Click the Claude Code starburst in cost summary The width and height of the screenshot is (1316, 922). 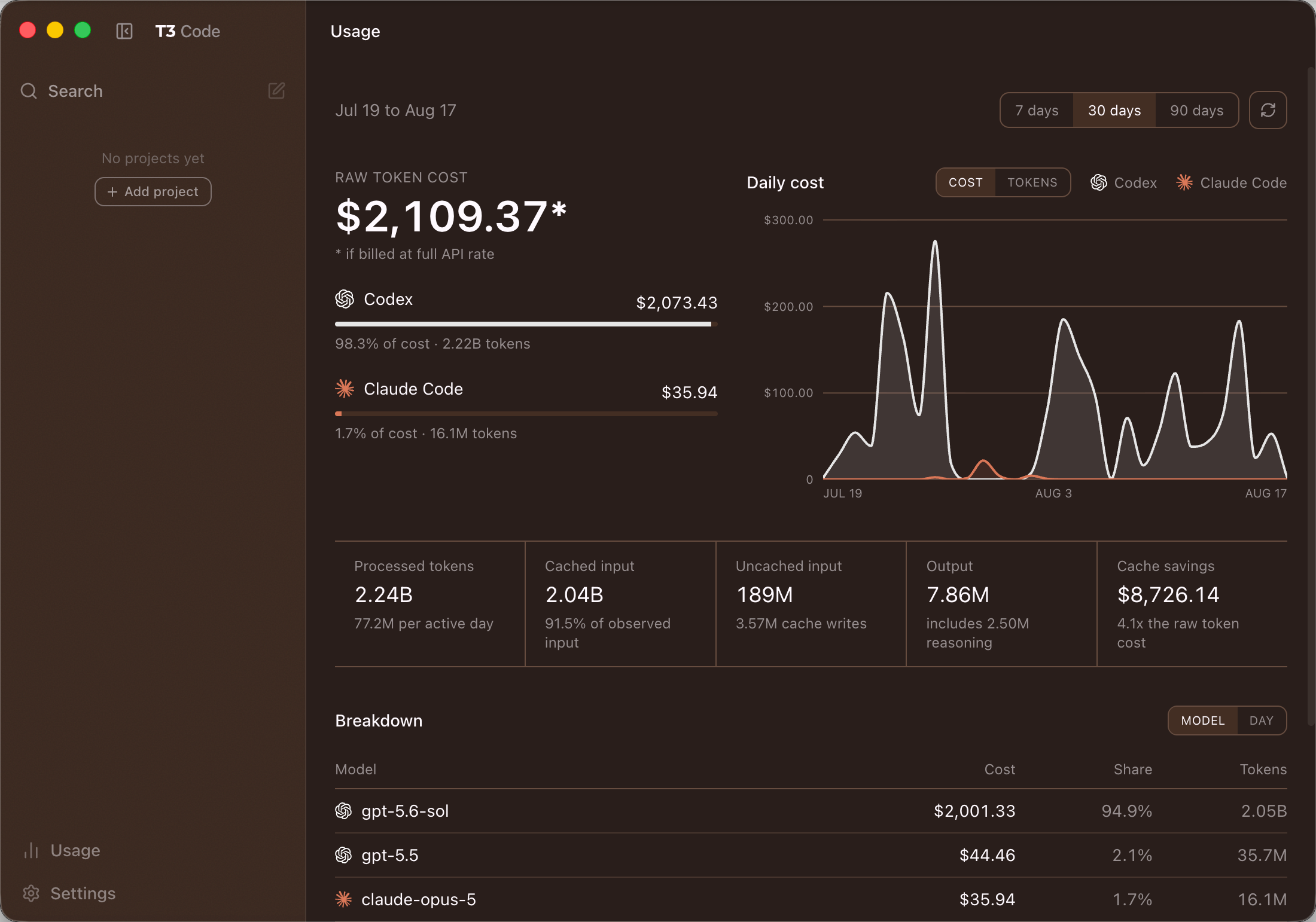(345, 389)
